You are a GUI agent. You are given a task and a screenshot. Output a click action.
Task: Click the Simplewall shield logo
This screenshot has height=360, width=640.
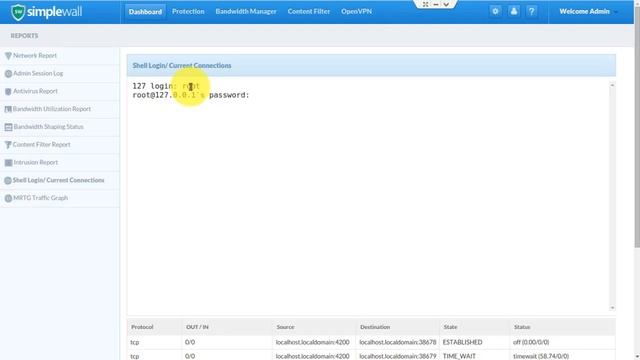18,12
